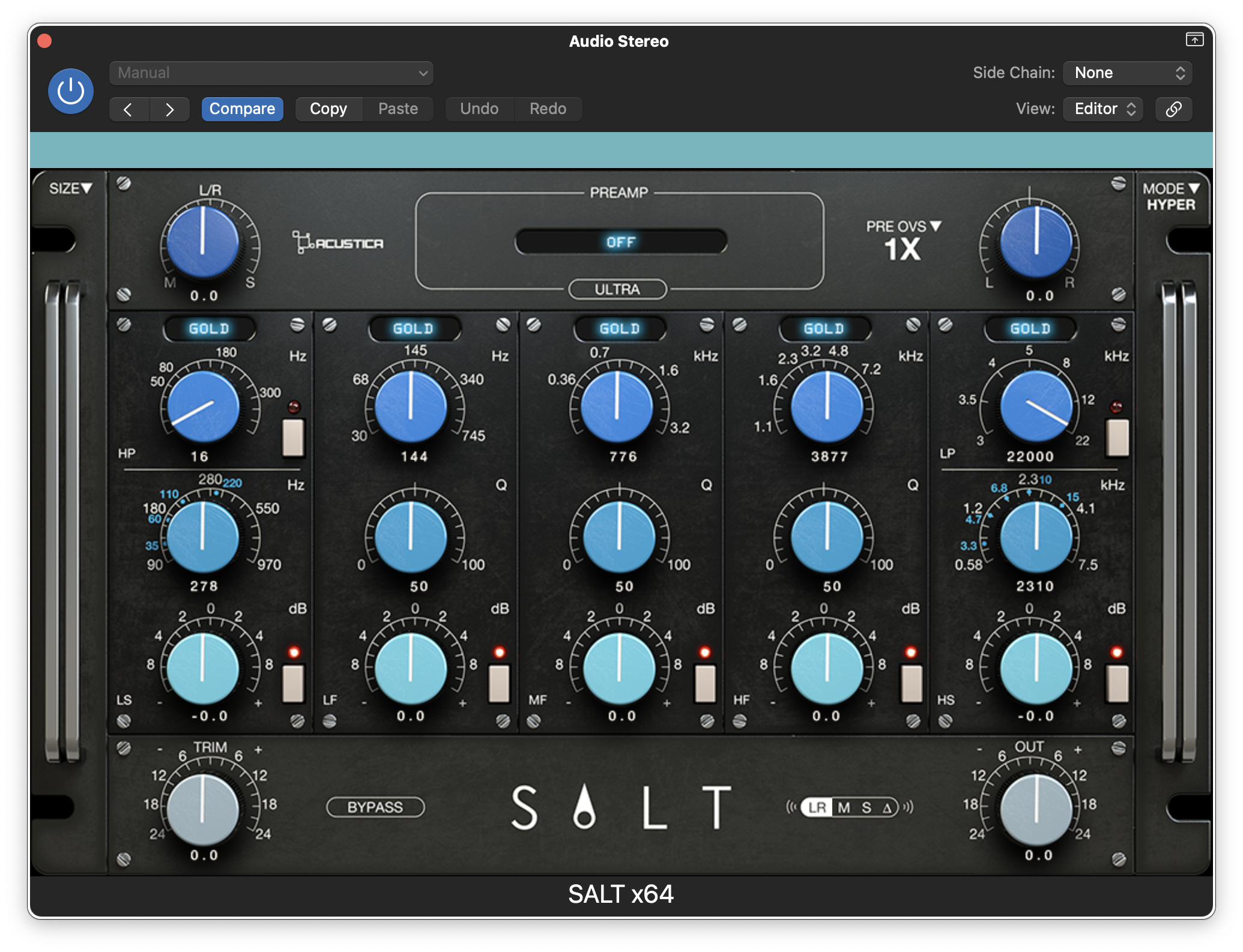Open the Side Chain None dropdown
The height and width of the screenshot is (952, 1243).
tap(1127, 73)
